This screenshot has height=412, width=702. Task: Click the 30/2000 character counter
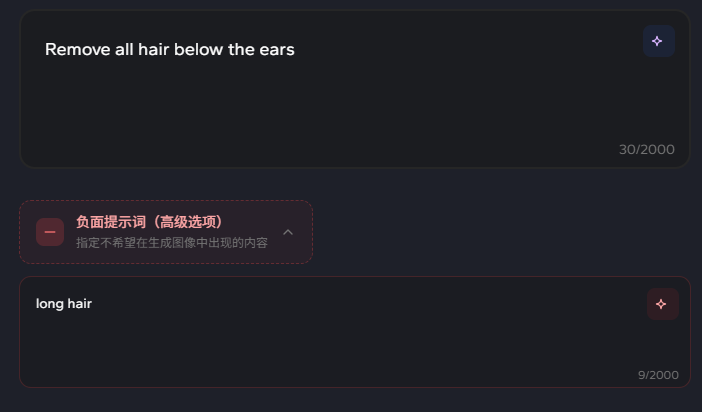pyautogui.click(x=646, y=150)
